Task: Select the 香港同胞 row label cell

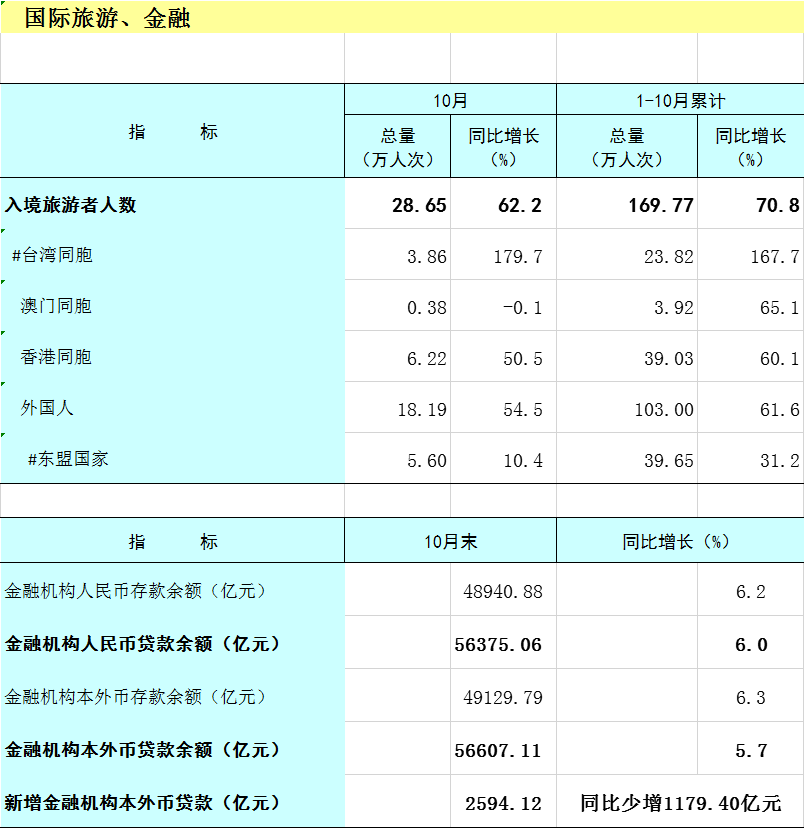Action: click(x=56, y=357)
